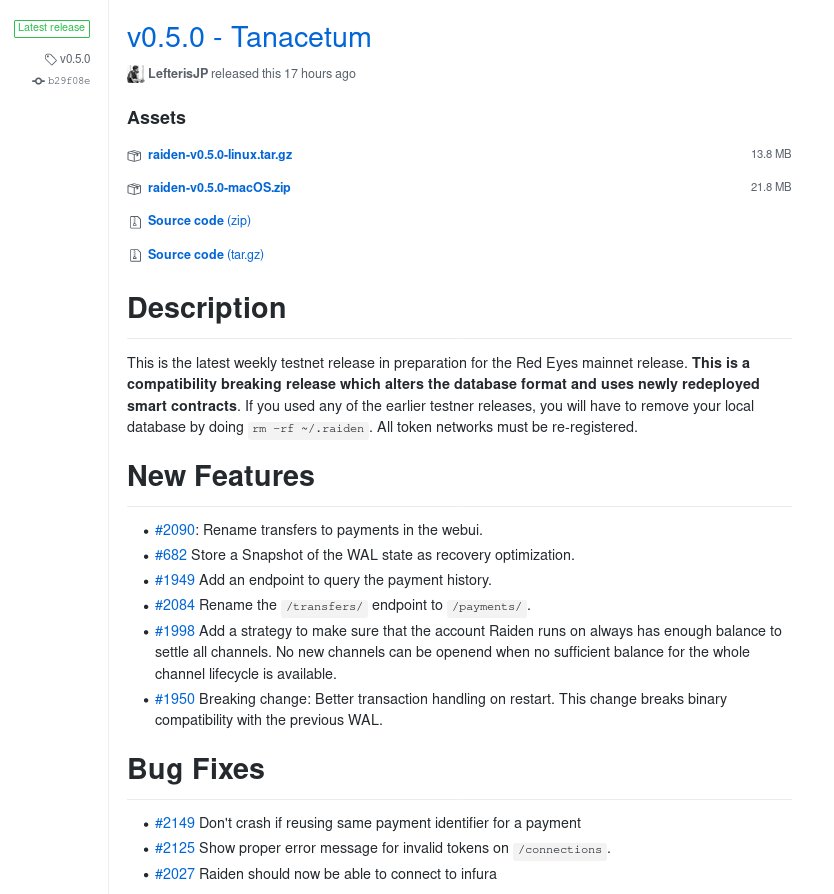The height and width of the screenshot is (894, 834).
Task: Download Source code (zip)
Action: click(199, 221)
